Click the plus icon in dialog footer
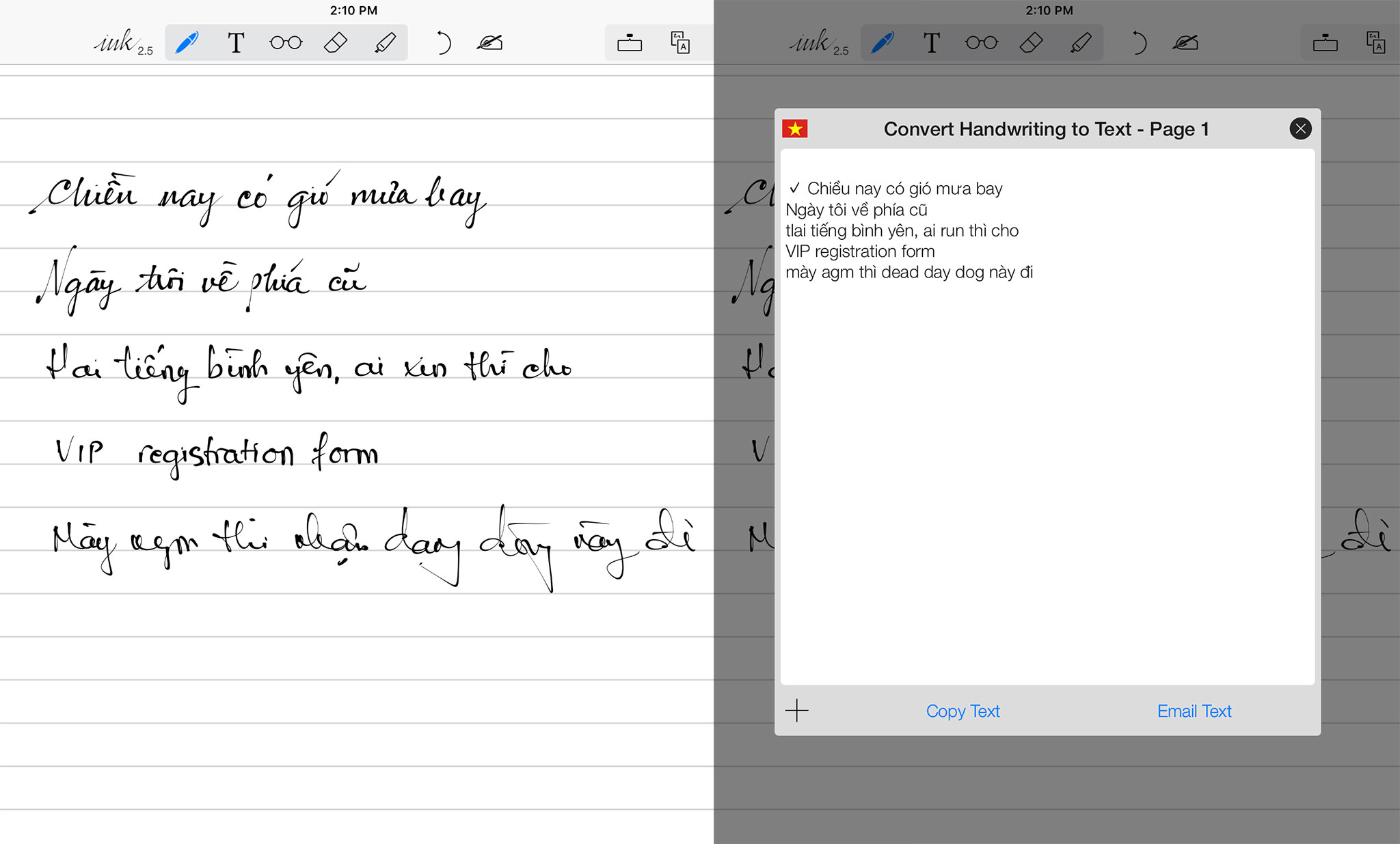1400x844 pixels. click(796, 711)
